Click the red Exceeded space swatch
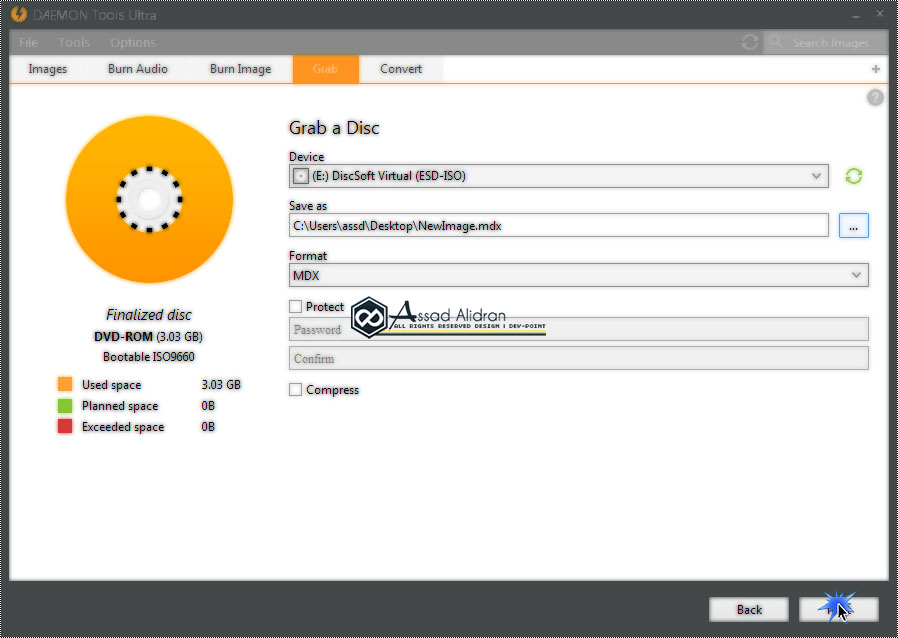 click(x=65, y=427)
